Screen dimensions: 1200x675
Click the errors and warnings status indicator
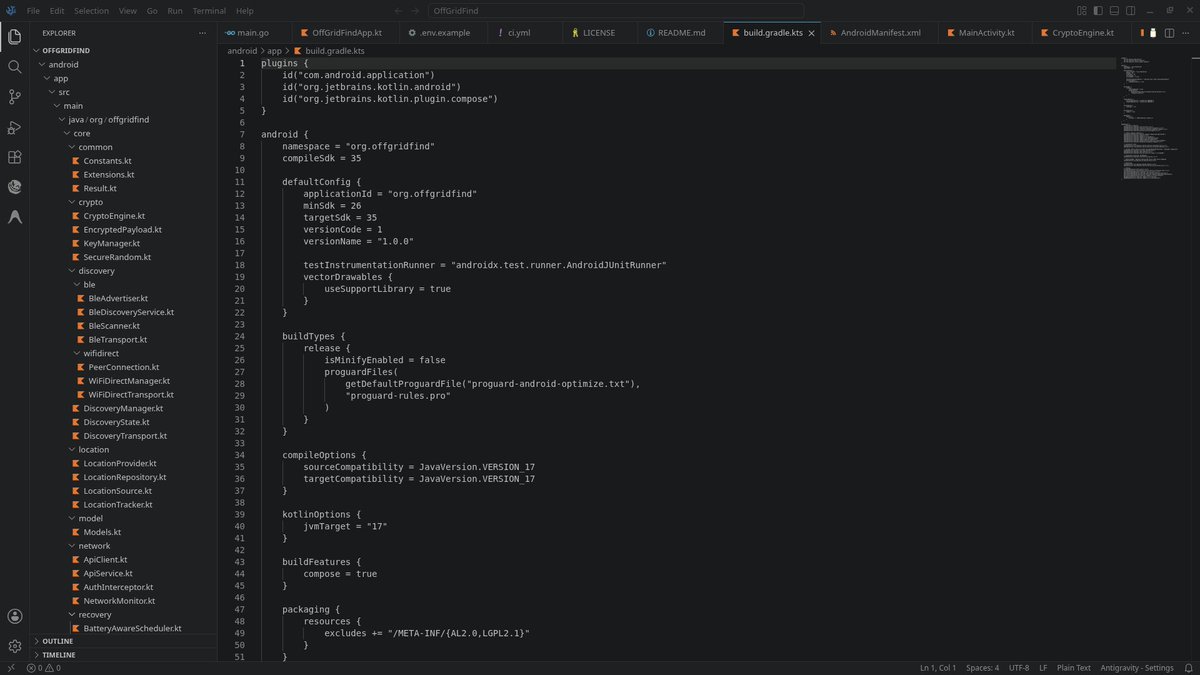coord(45,668)
